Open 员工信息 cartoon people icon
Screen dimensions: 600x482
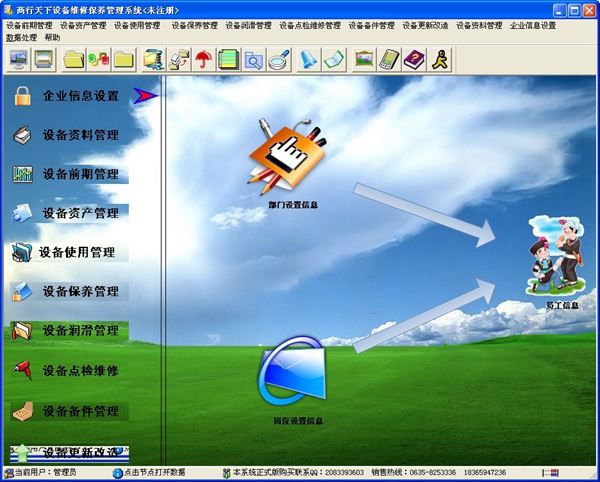pos(557,255)
